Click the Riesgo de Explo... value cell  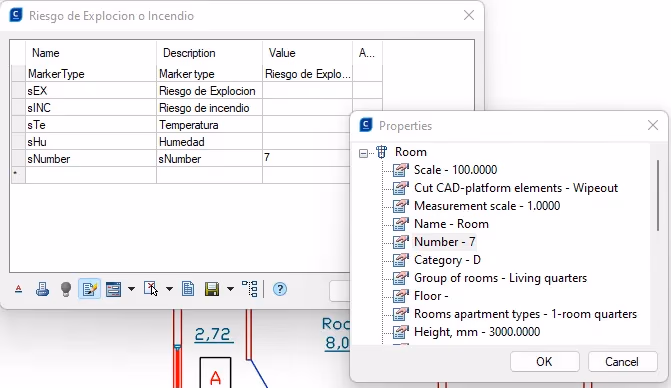coord(307,74)
